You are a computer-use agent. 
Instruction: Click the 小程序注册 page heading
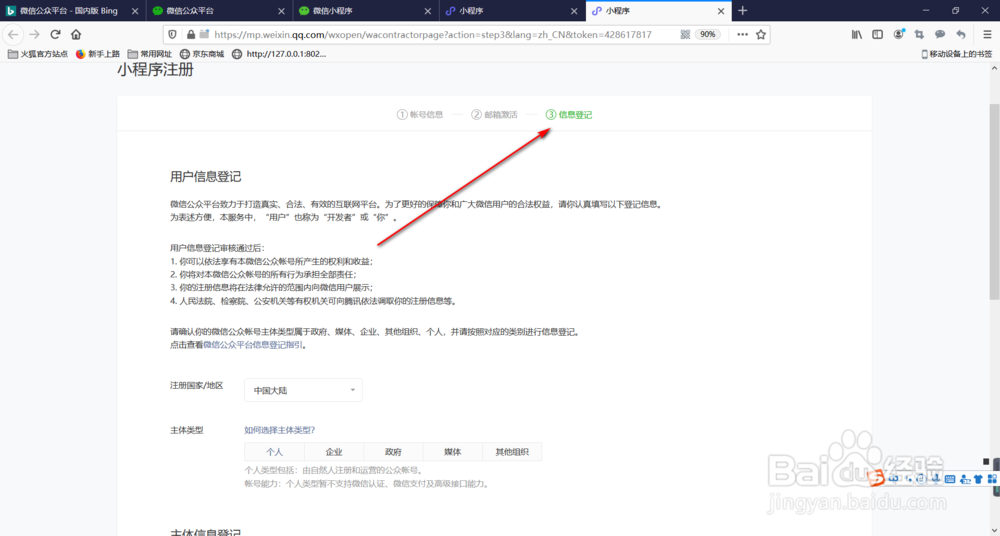(x=155, y=70)
